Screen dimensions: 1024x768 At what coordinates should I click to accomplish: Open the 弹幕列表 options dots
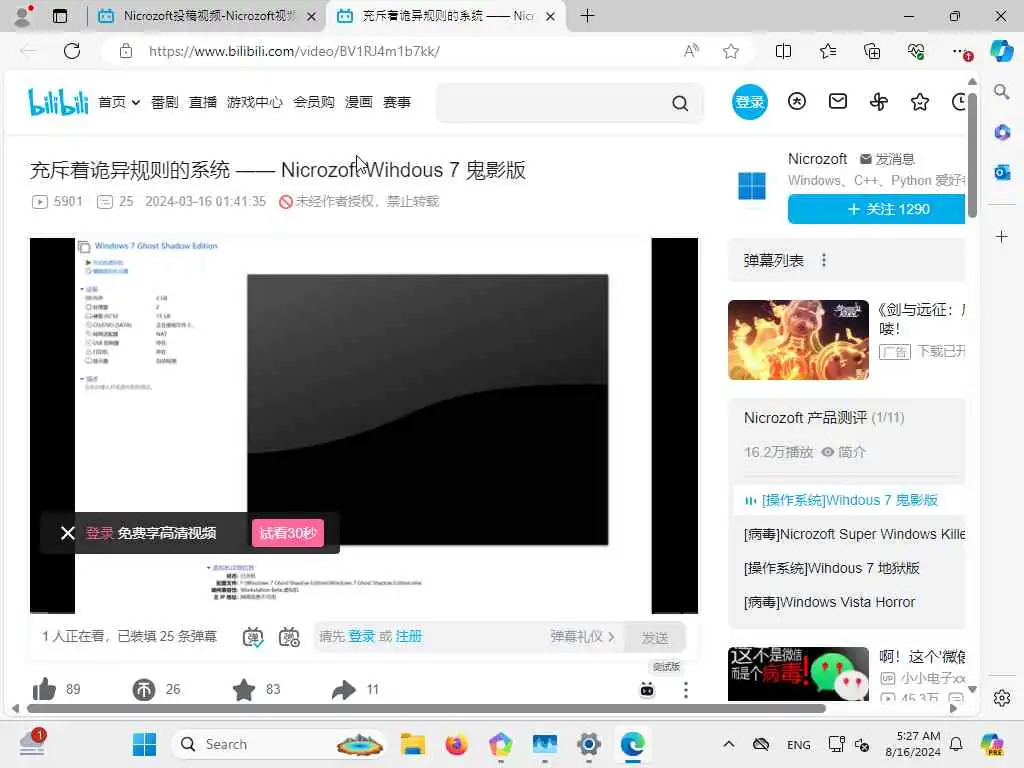point(824,261)
